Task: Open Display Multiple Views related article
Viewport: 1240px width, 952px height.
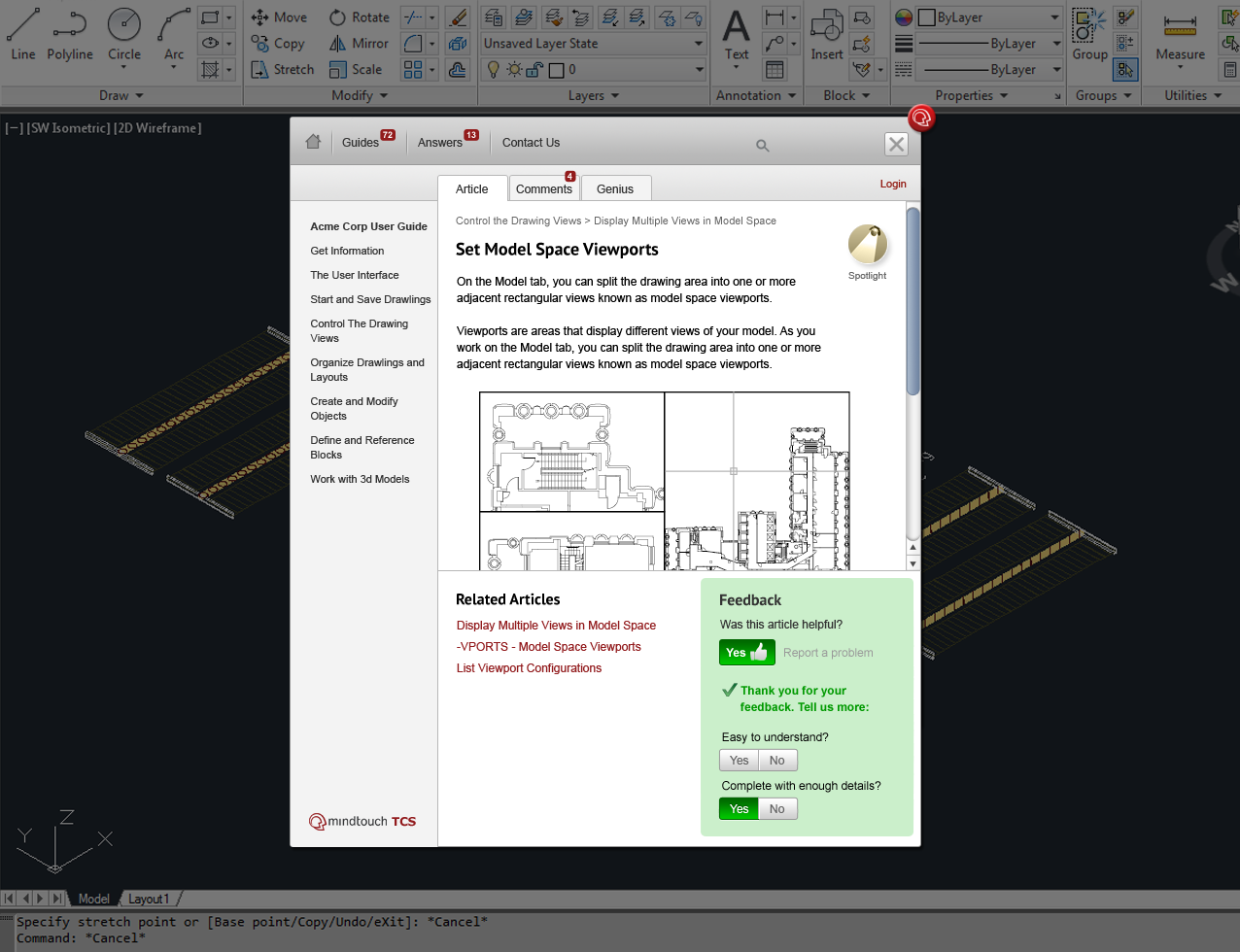Action: [556, 626]
